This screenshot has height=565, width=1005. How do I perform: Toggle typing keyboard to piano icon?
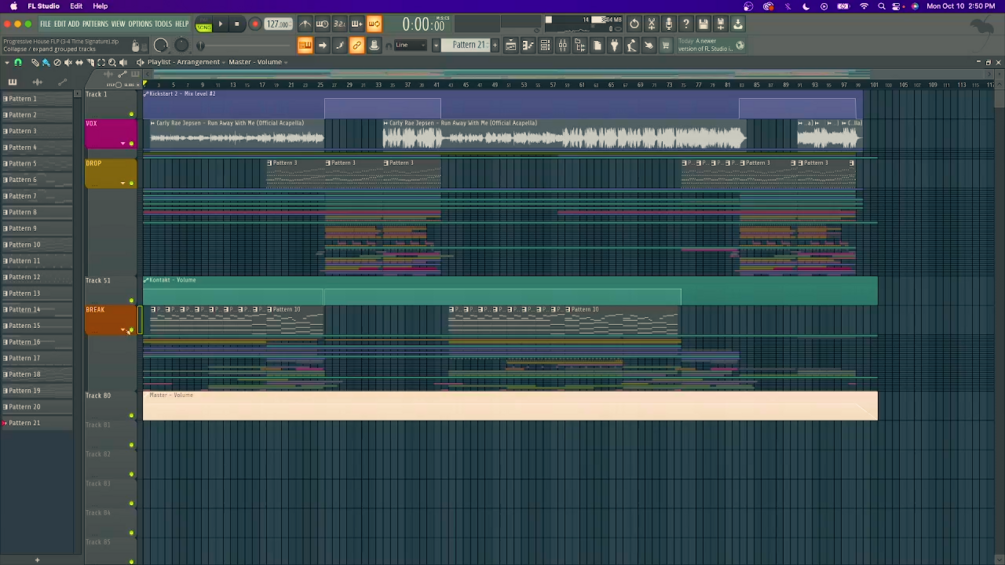305,45
